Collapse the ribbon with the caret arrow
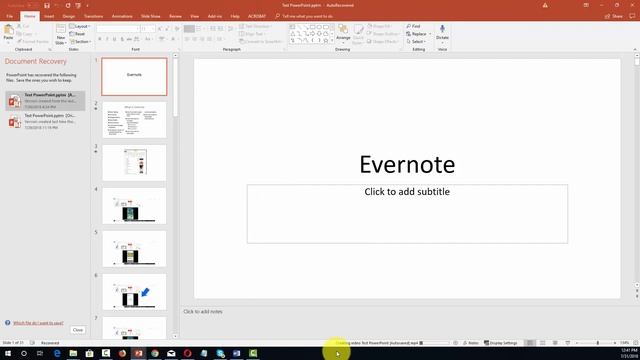Viewport: 640px width, 360px height. point(635,49)
